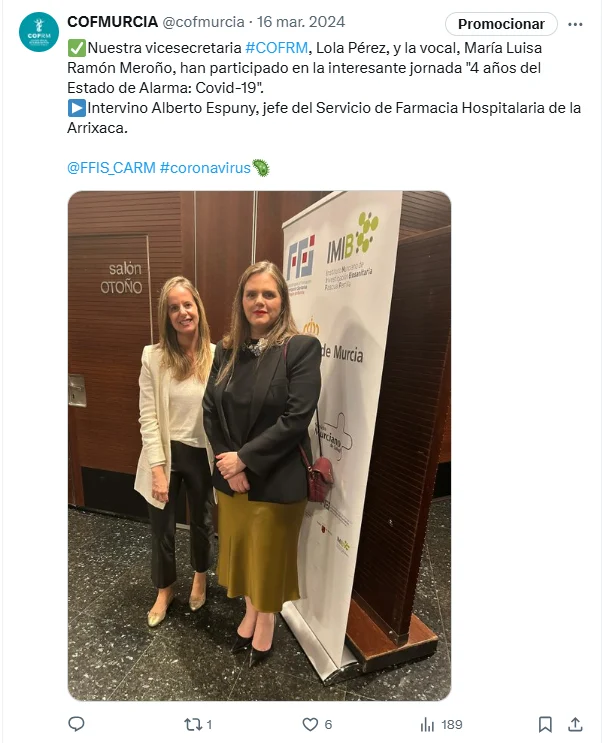Click the likes count 6
Viewport: 602px width, 743px height.
pyautogui.click(x=328, y=724)
